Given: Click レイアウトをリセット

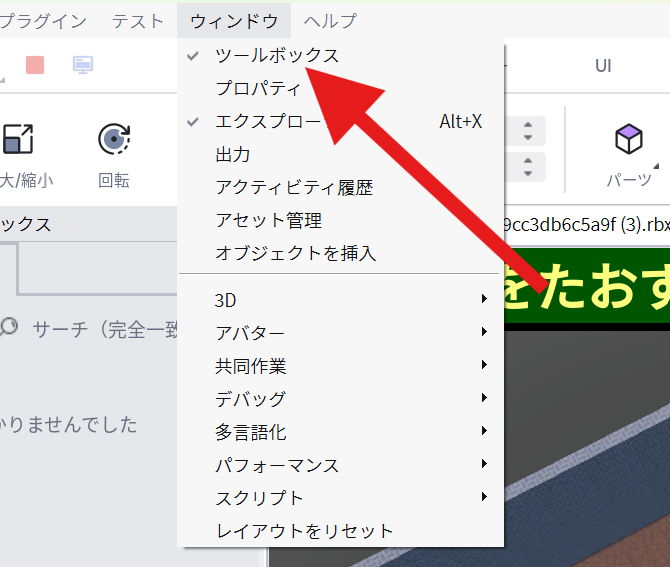Looking at the screenshot, I should (x=305, y=531).
